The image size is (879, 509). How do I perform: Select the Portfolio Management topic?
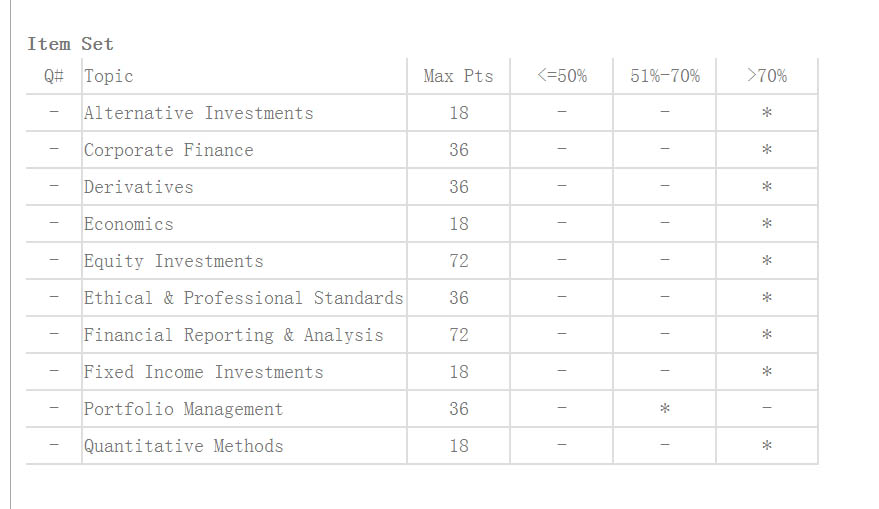pos(183,409)
